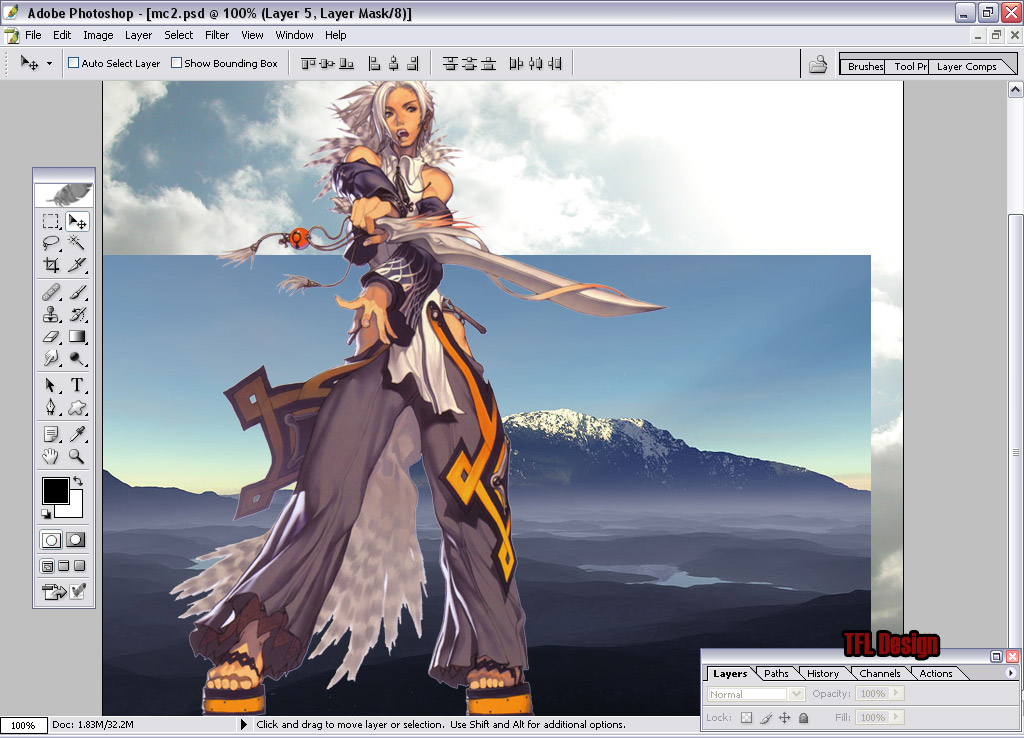Select the Rectangular Marquee tool
This screenshot has width=1024, height=738.
click(x=51, y=221)
